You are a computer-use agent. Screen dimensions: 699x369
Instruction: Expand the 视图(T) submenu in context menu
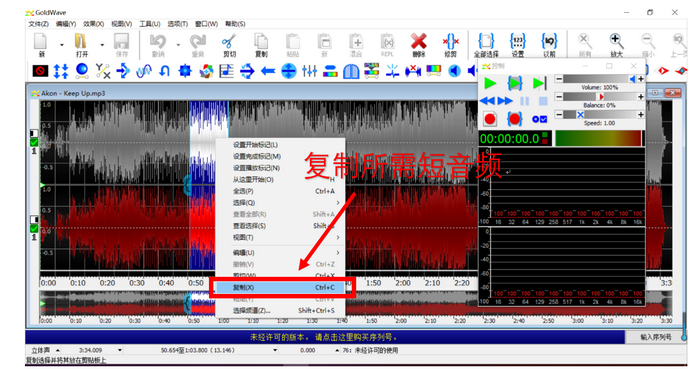tap(337, 238)
